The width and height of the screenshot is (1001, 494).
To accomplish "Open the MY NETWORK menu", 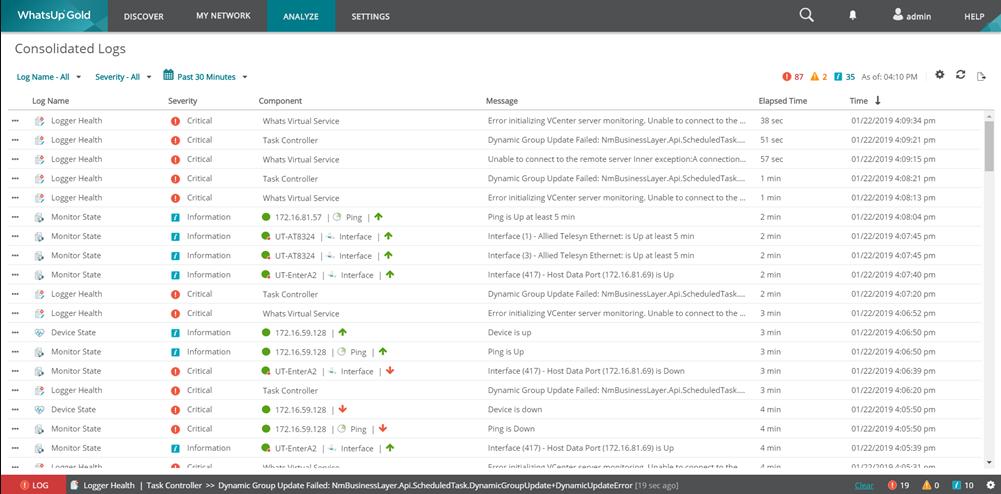I will 223,16.
